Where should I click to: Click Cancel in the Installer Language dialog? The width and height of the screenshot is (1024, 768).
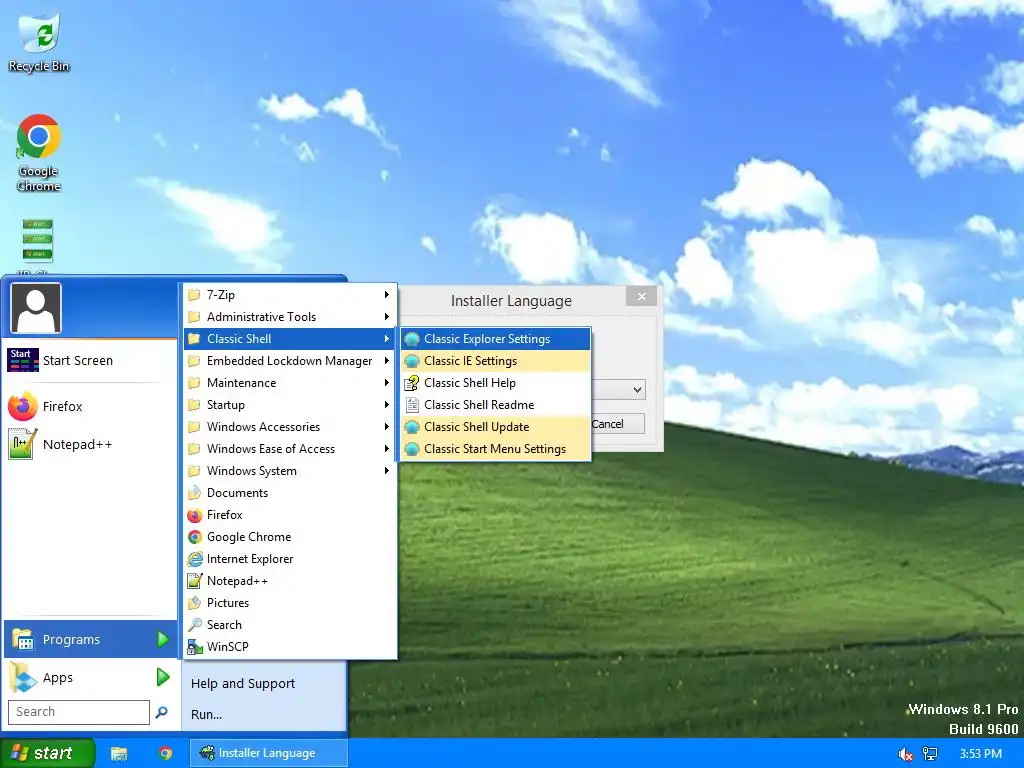pyautogui.click(x=616, y=424)
